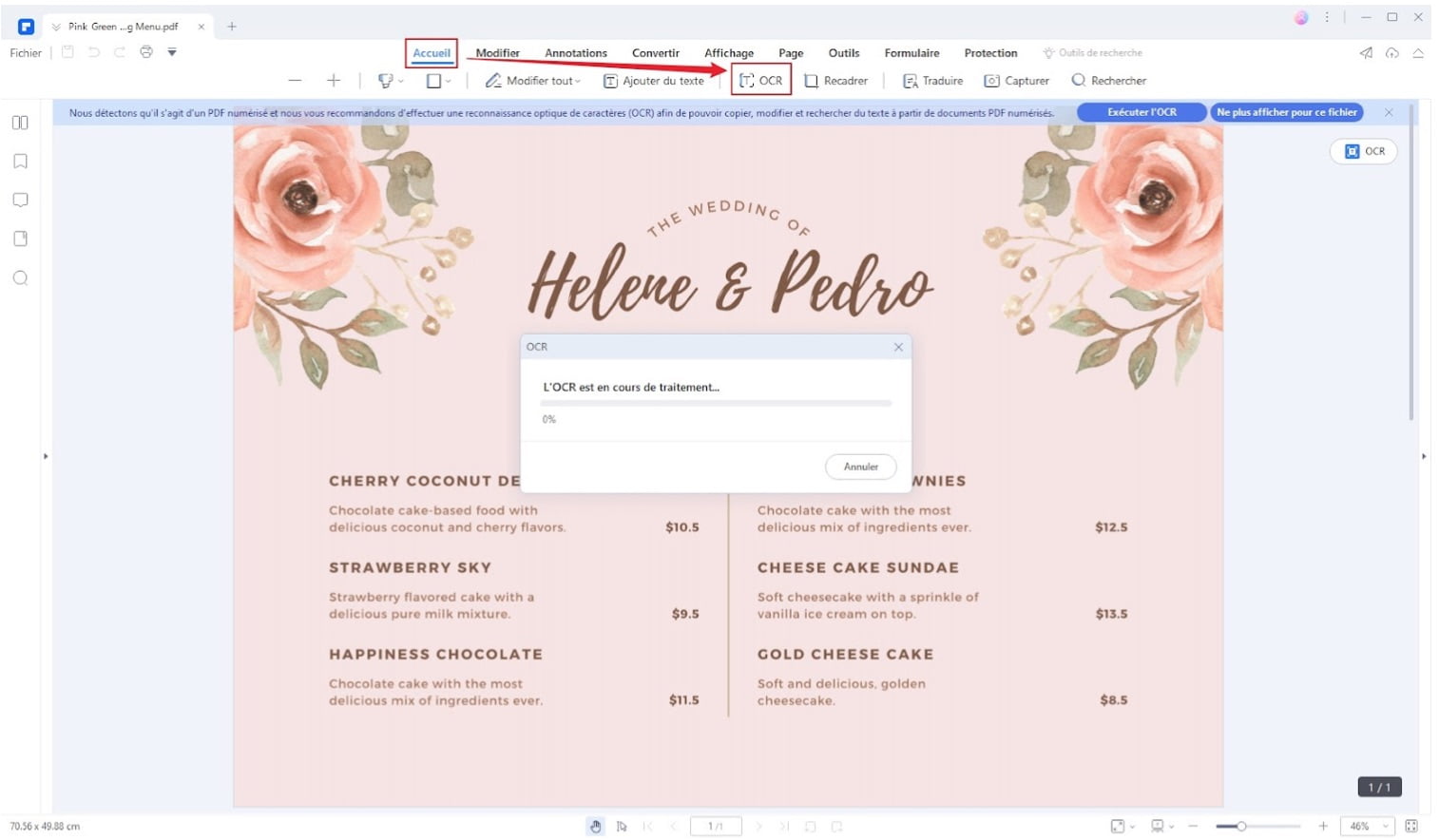Click the OCR tool in the toolbar
1439x840 pixels.
click(x=760, y=81)
